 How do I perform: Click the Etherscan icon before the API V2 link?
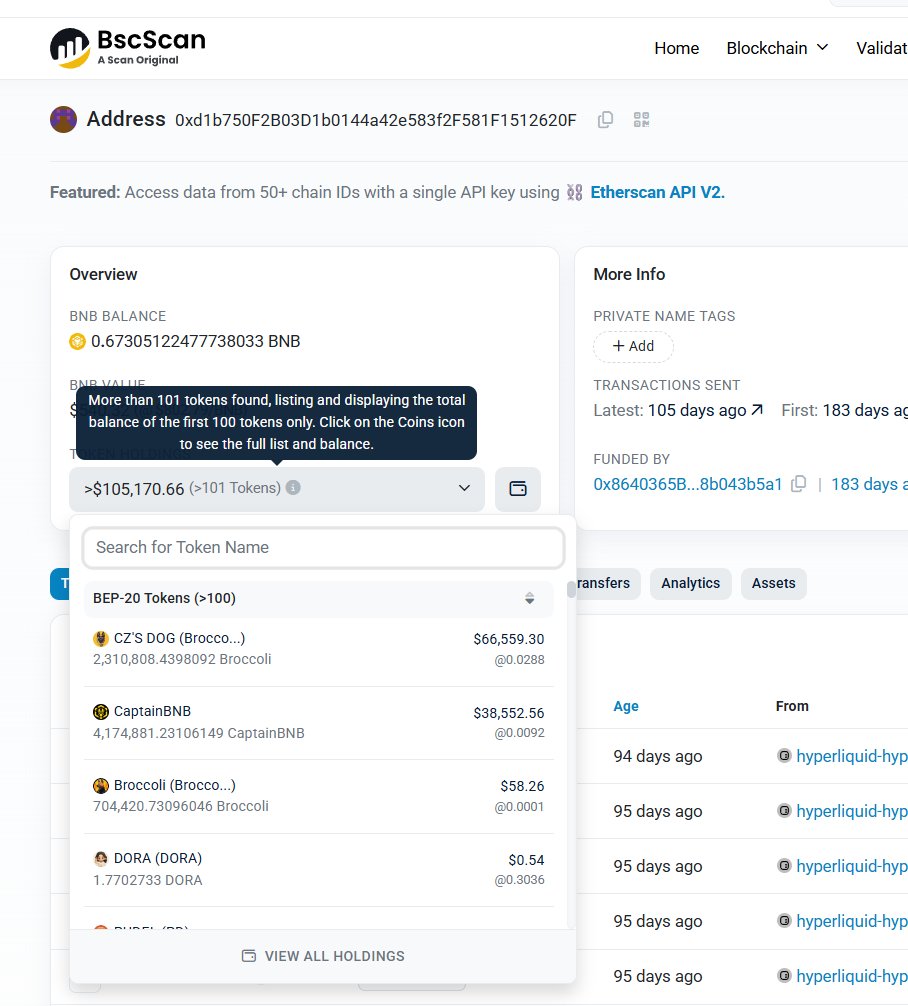tap(573, 190)
